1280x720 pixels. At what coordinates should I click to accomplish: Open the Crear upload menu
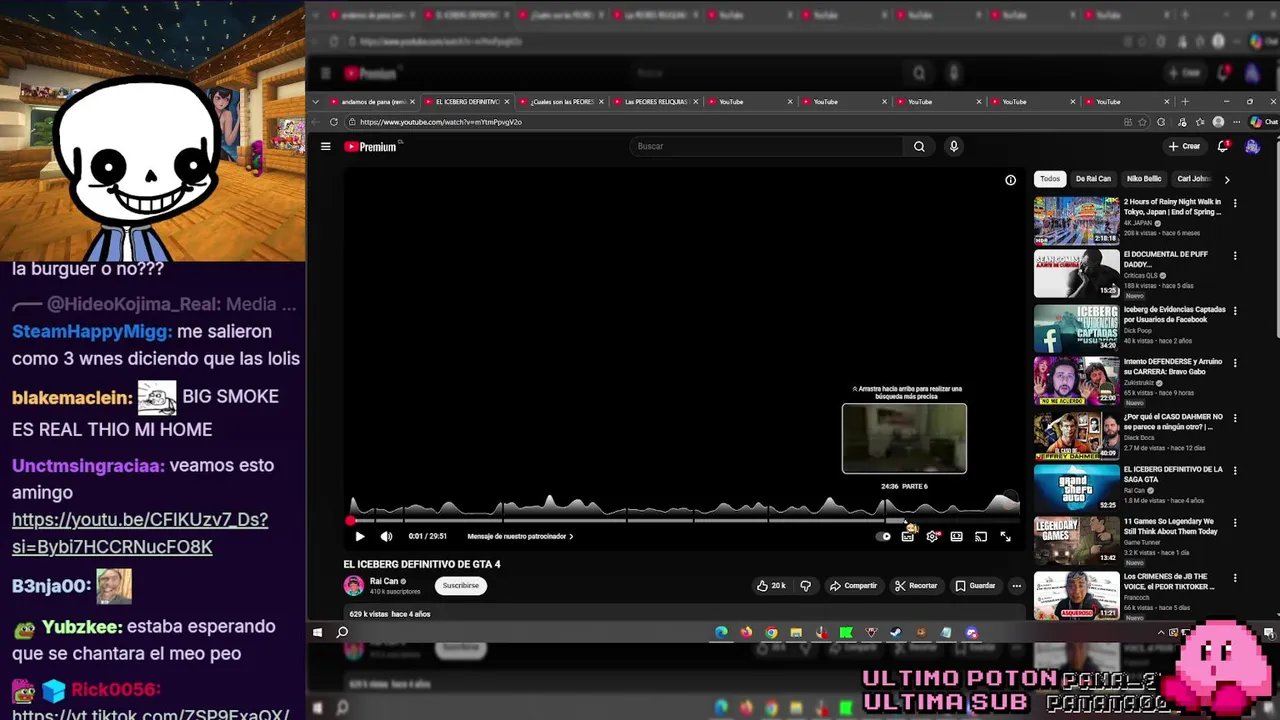pyautogui.click(x=1184, y=146)
